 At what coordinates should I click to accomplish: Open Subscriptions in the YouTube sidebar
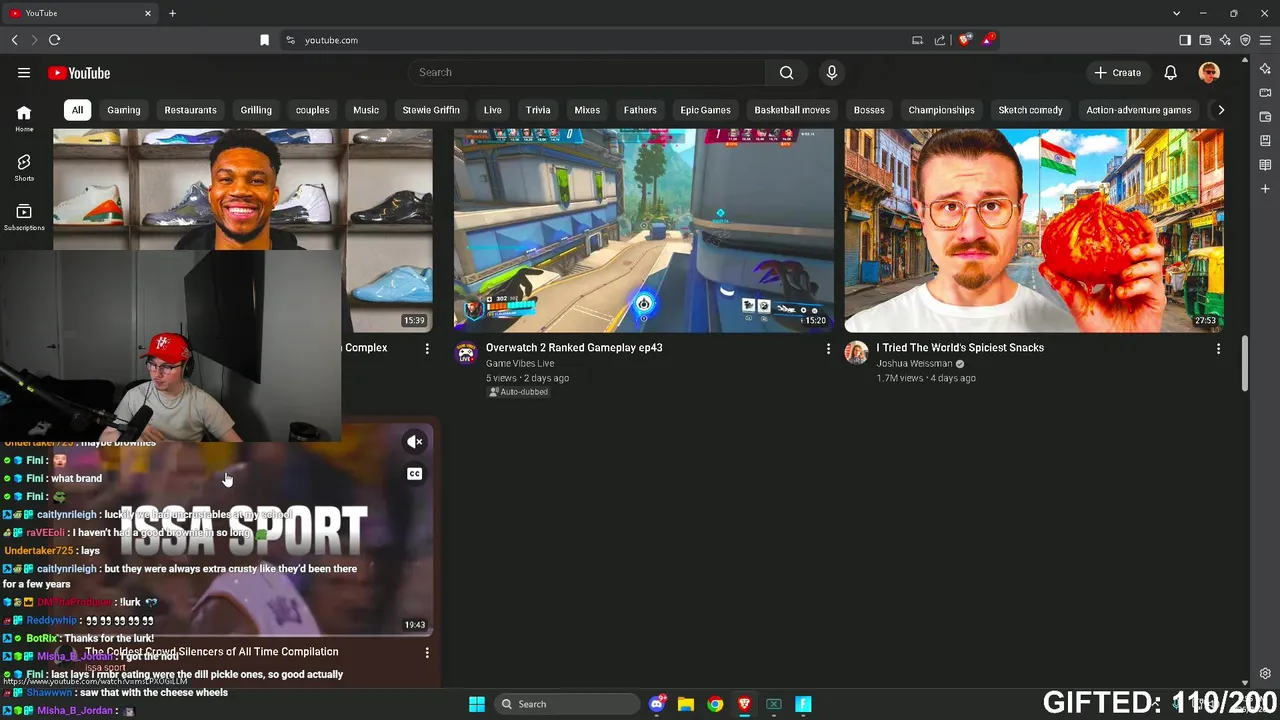click(x=24, y=217)
